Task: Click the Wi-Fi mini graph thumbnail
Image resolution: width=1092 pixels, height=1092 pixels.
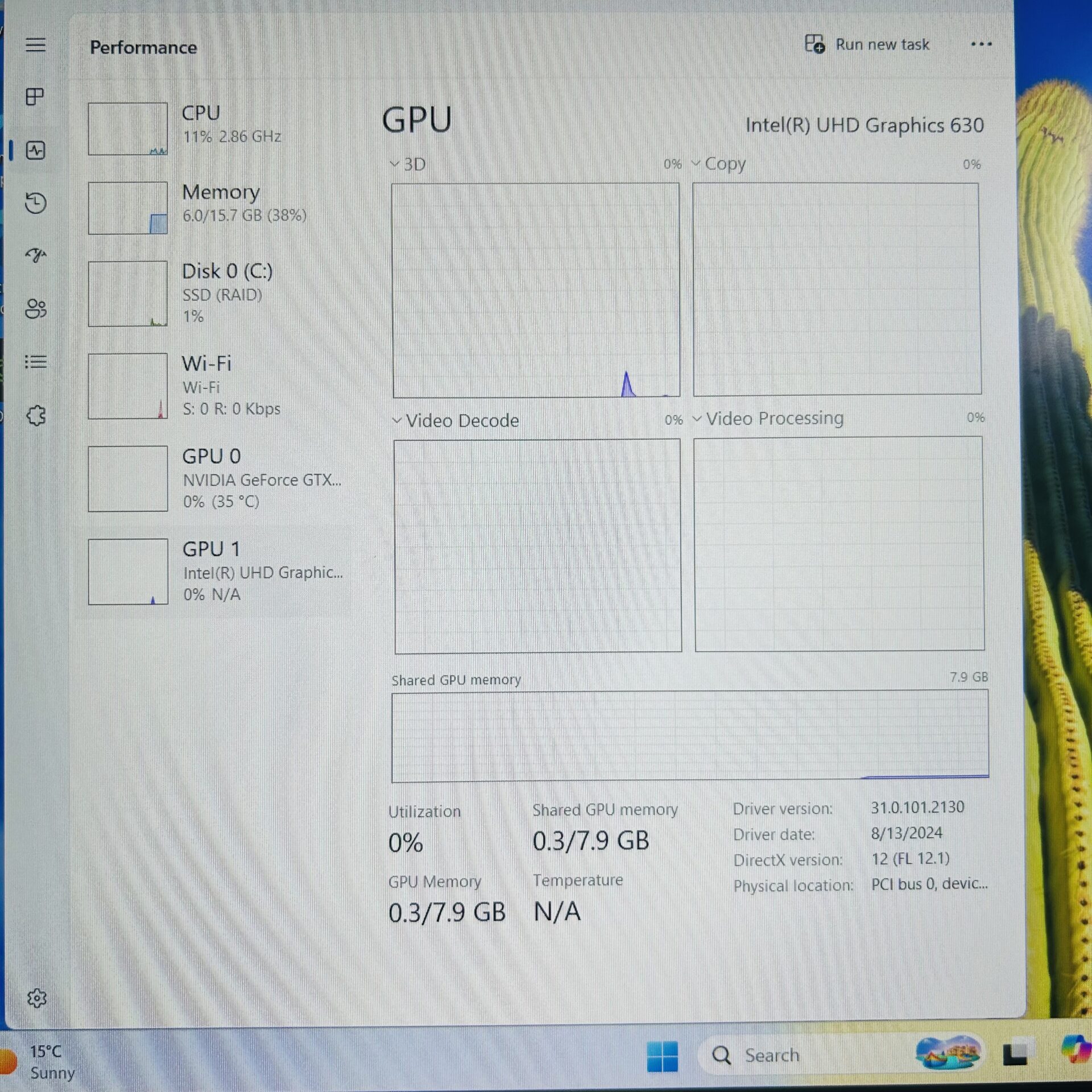Action: 128,386
